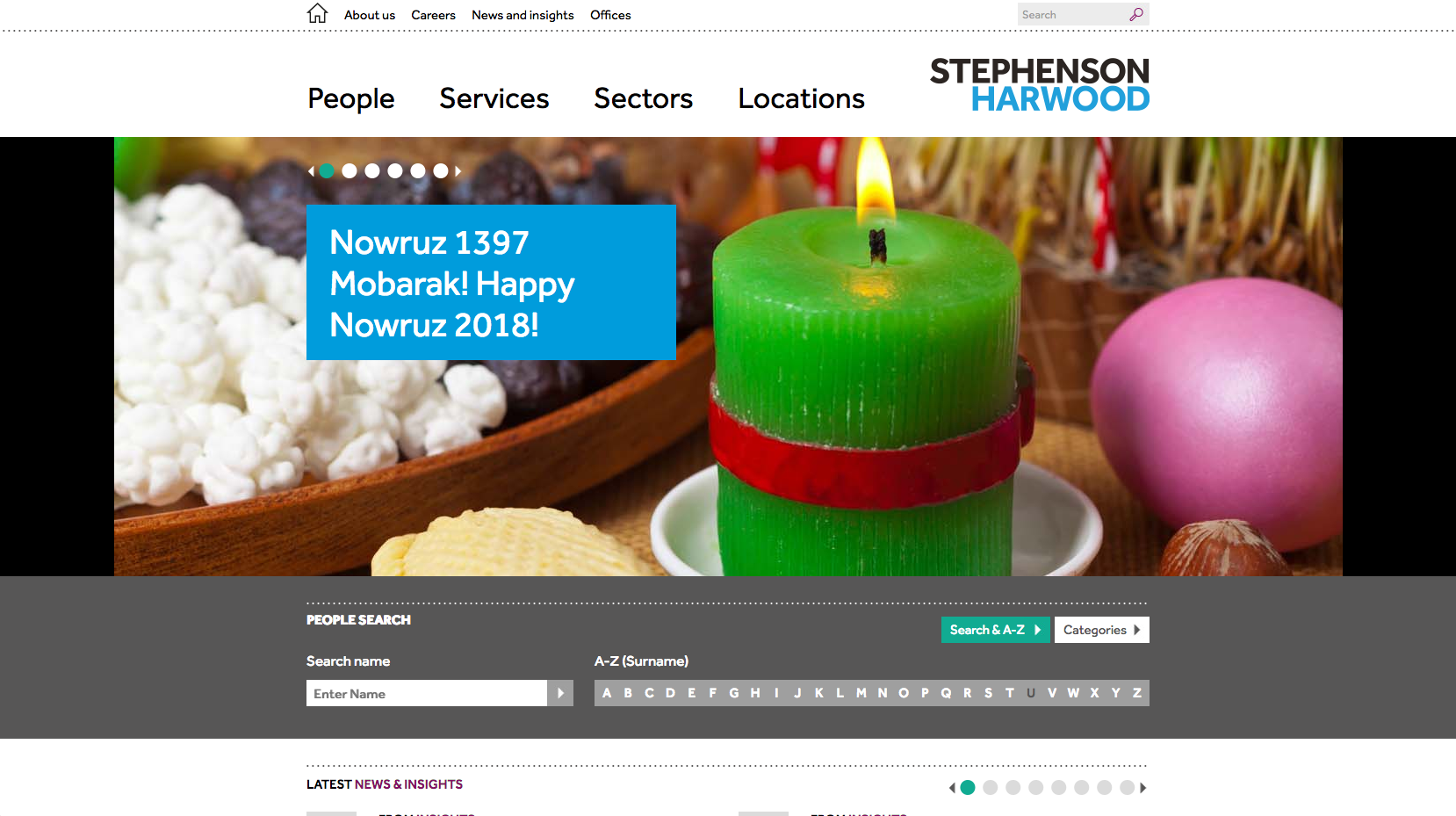Open the People main menu
This screenshot has height=816, width=1456.
[x=351, y=98]
